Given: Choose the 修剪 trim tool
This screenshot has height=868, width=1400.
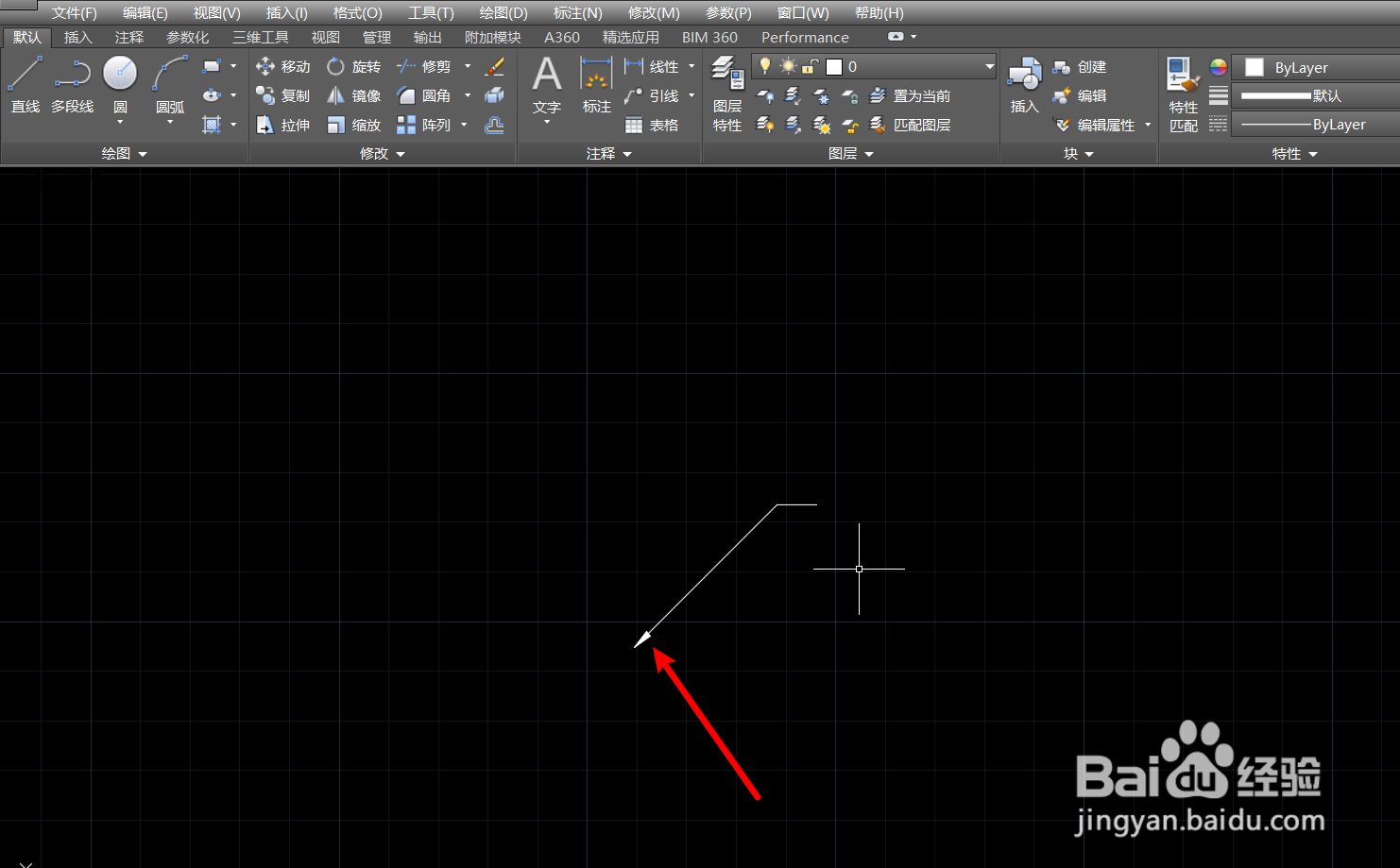Looking at the screenshot, I should 424,66.
